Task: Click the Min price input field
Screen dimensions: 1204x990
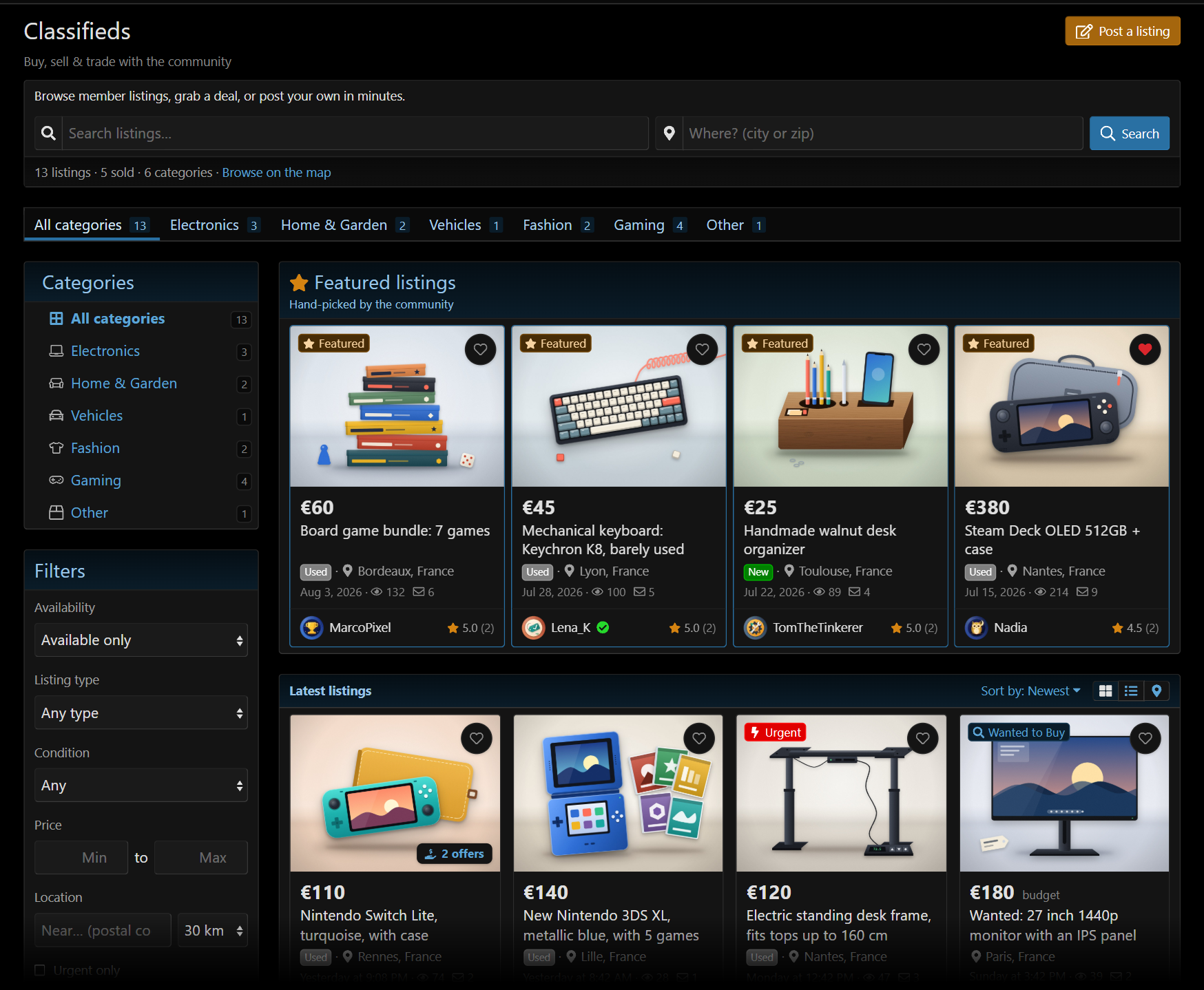Action: (x=81, y=858)
